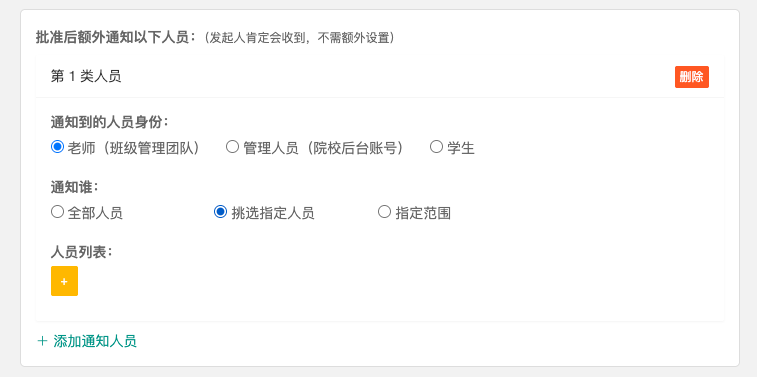Click the plus icon beside 添加通知人员
757x377 pixels.
coord(42,341)
